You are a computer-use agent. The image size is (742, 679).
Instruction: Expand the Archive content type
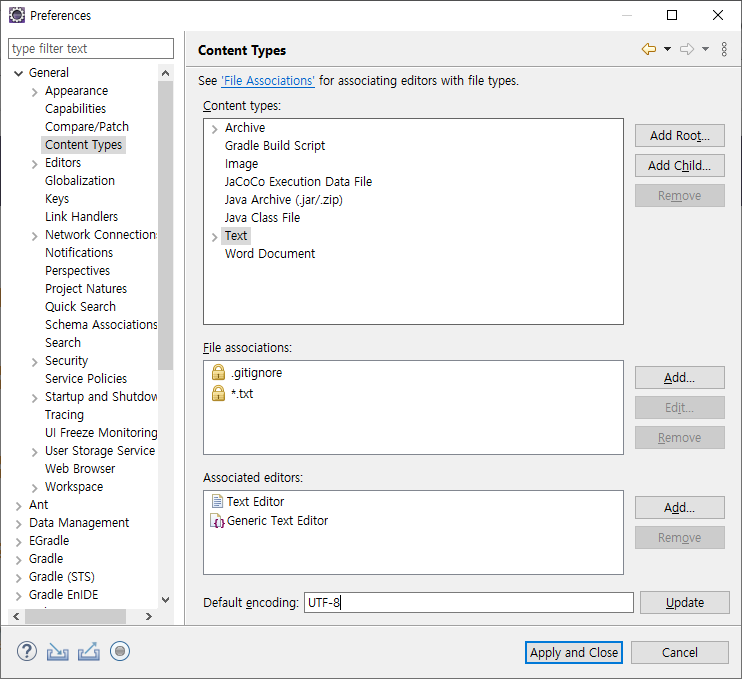[x=214, y=129]
